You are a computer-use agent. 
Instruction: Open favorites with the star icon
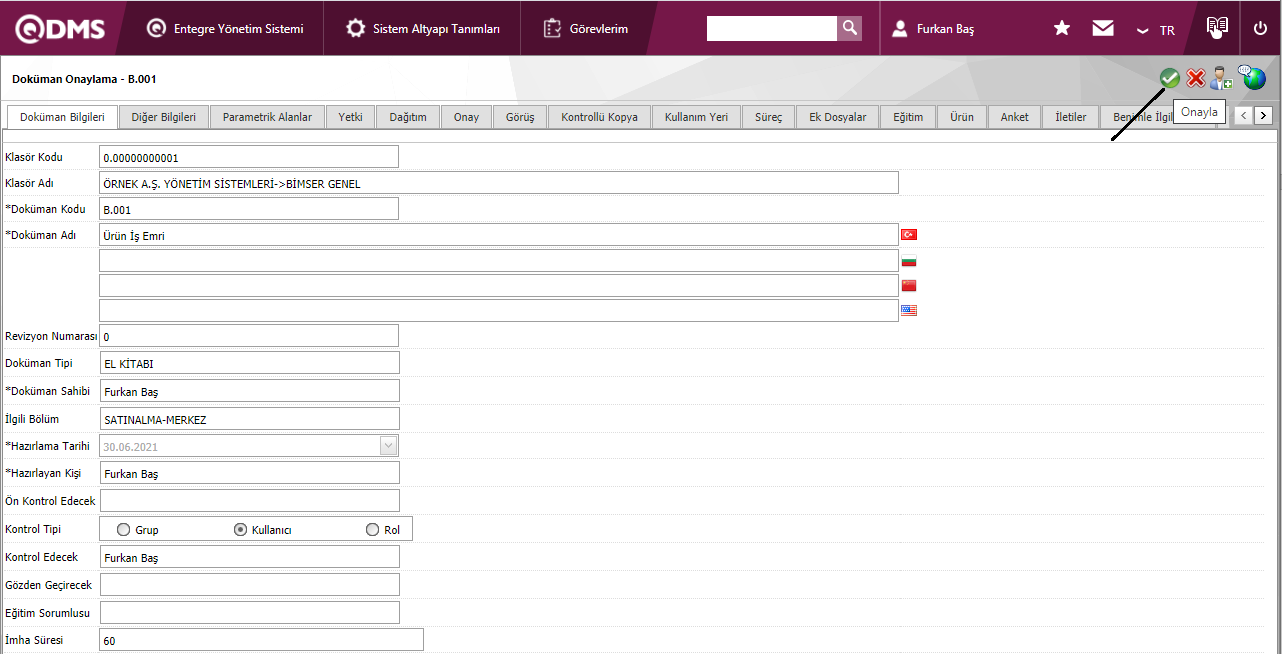[1062, 28]
